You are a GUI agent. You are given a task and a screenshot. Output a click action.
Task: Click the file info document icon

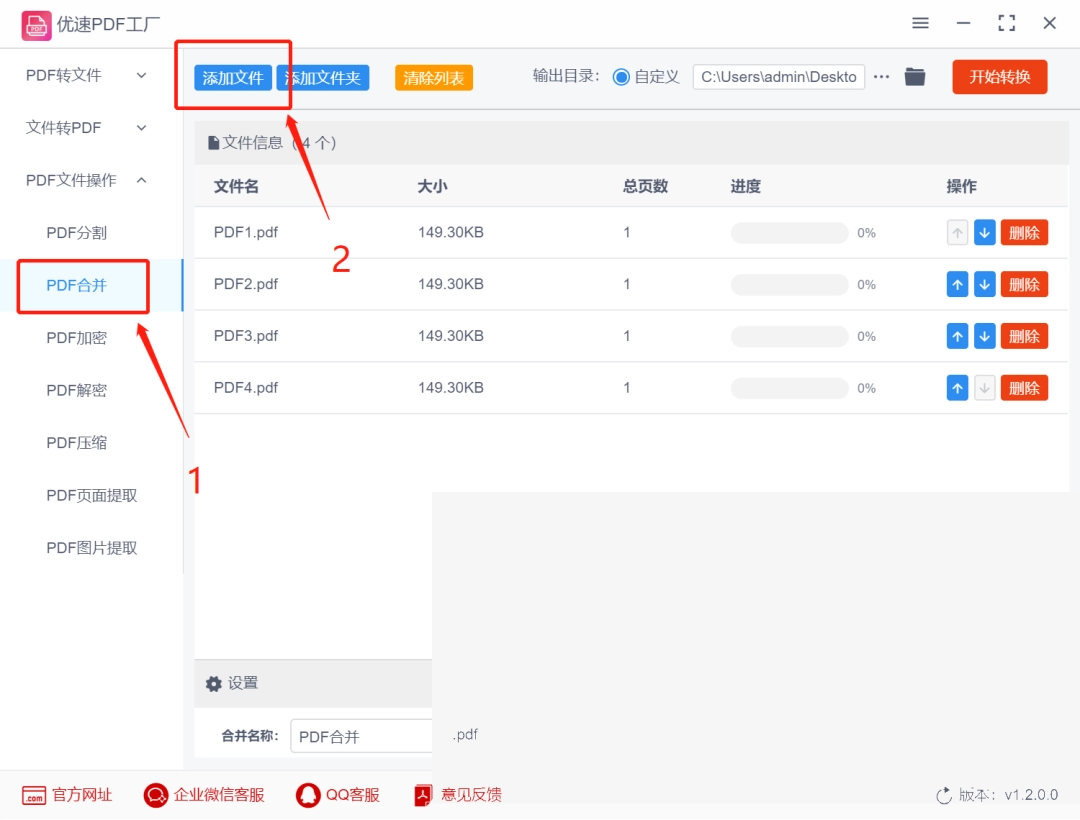point(214,143)
